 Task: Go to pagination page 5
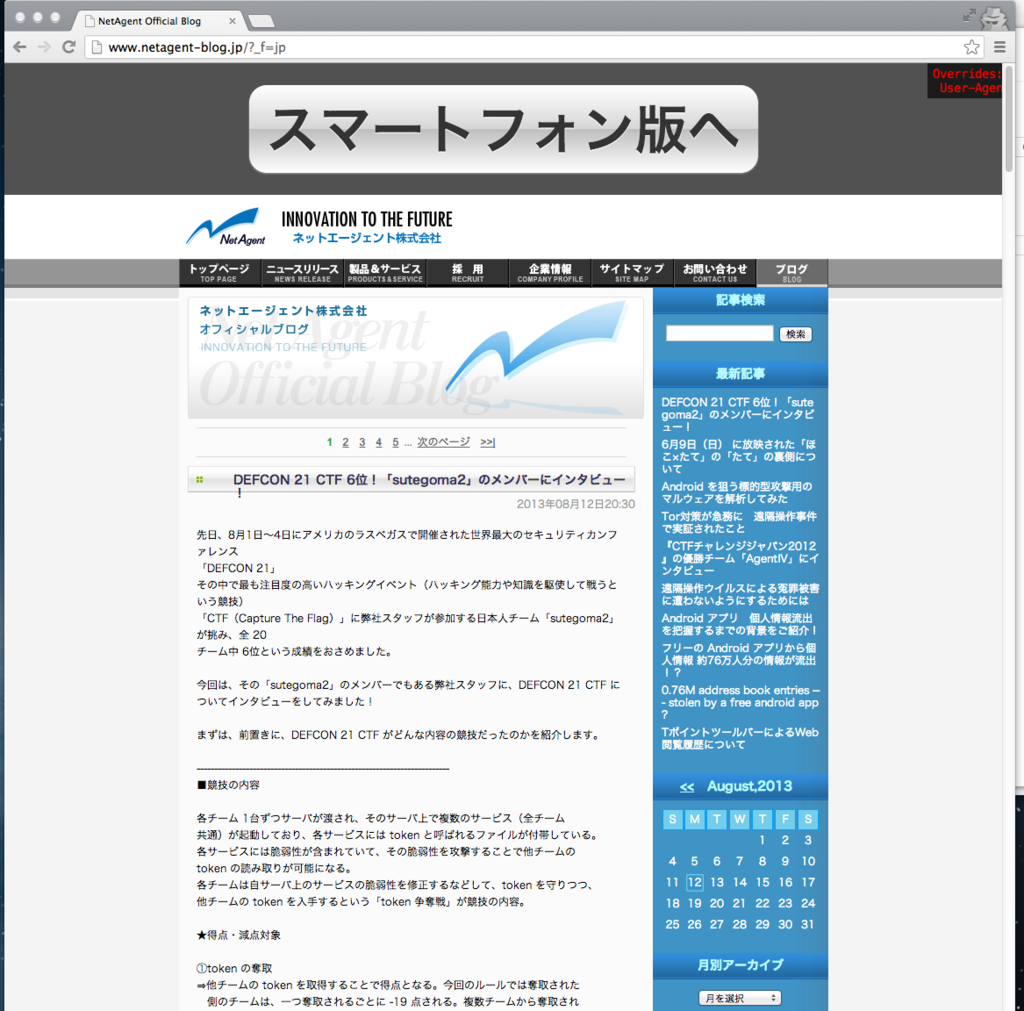click(395, 442)
